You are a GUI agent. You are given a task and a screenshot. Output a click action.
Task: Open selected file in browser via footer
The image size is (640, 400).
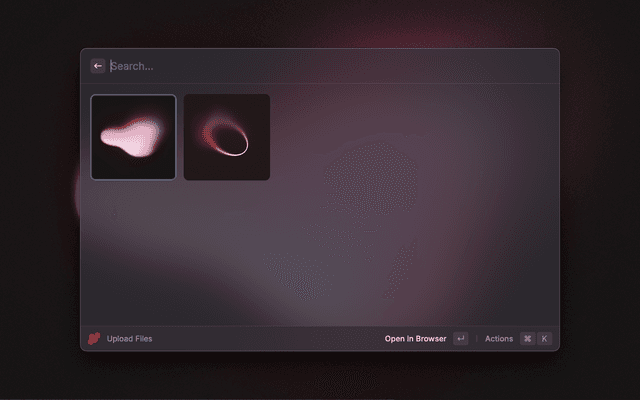click(415, 339)
